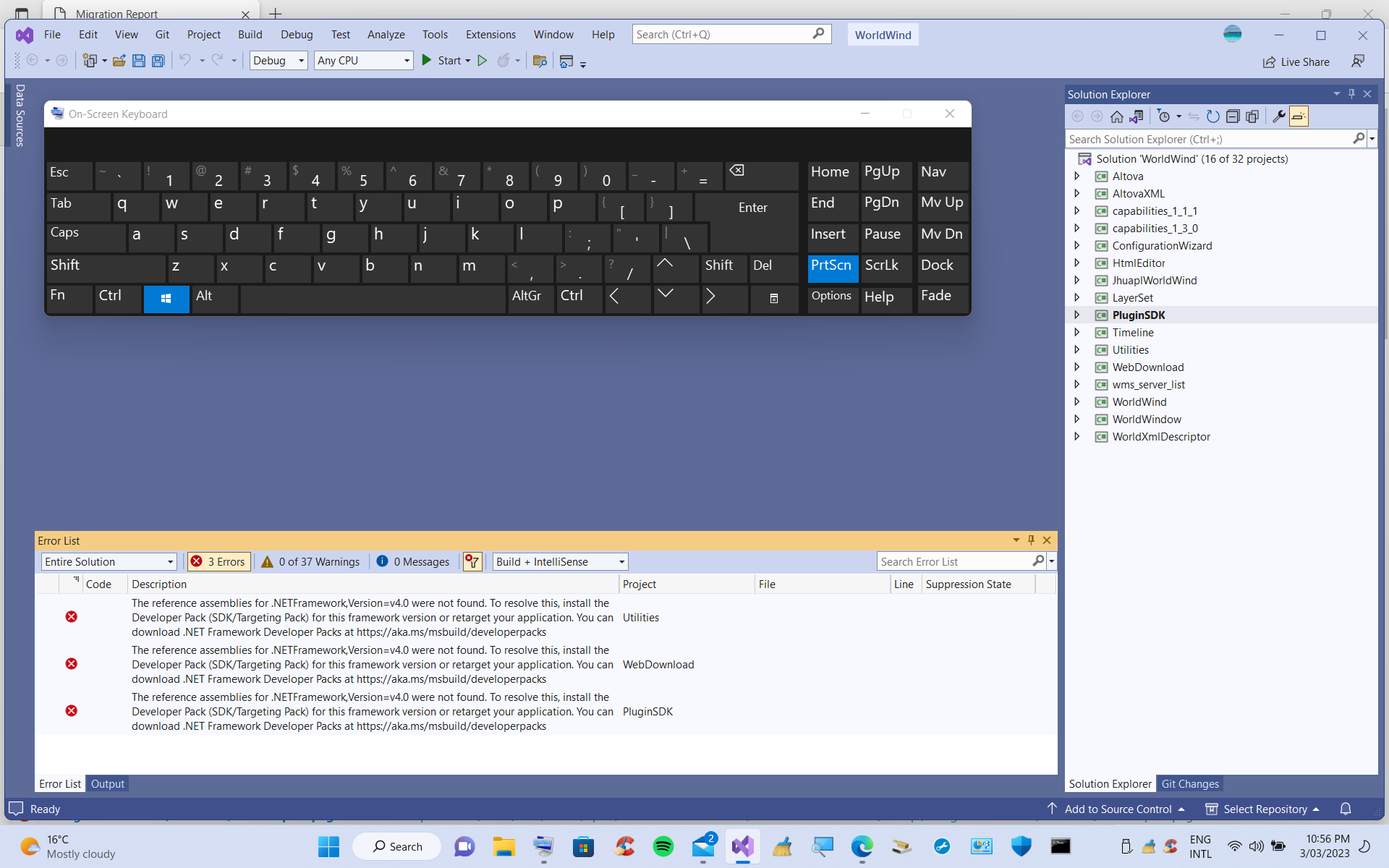This screenshot has height=868, width=1389.
Task: Click Show All Files icon in Solution Explorer
Action: pos(1252,116)
